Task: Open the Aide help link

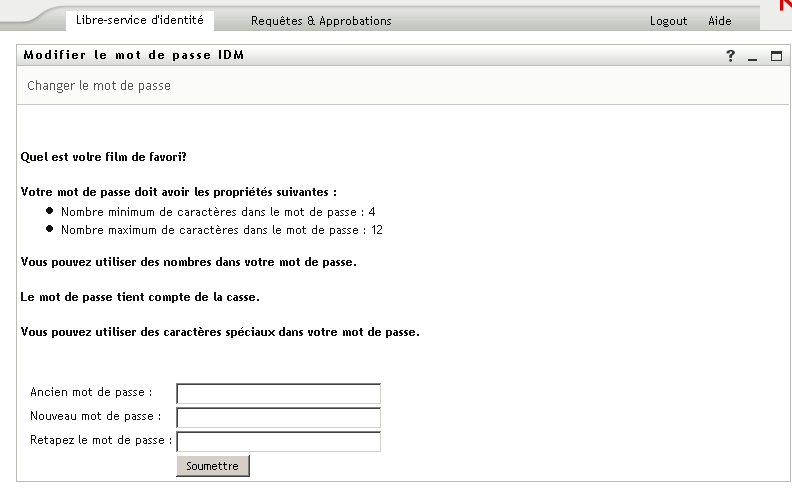Action: 719,20
